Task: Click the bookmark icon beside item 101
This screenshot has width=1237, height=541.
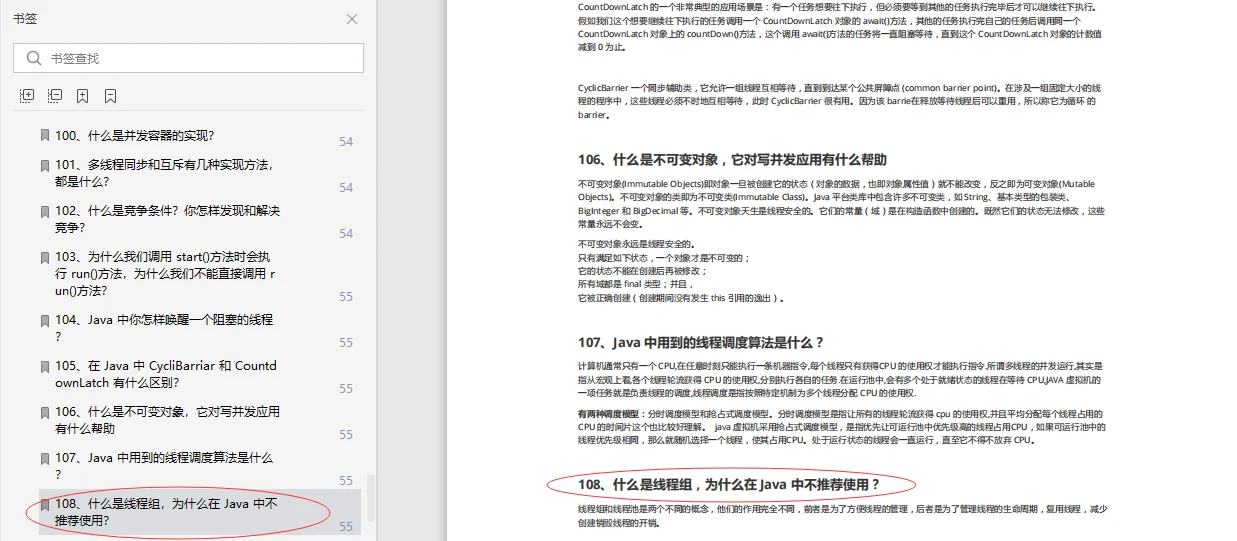Action: click(44, 165)
